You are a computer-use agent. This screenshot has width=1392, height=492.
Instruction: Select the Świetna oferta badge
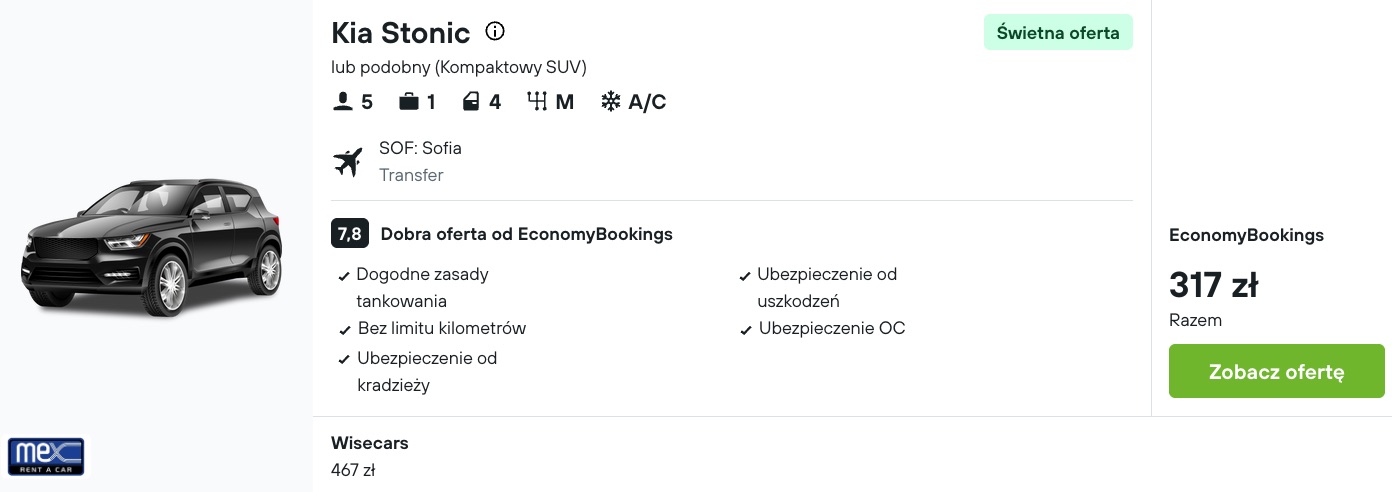(1058, 32)
